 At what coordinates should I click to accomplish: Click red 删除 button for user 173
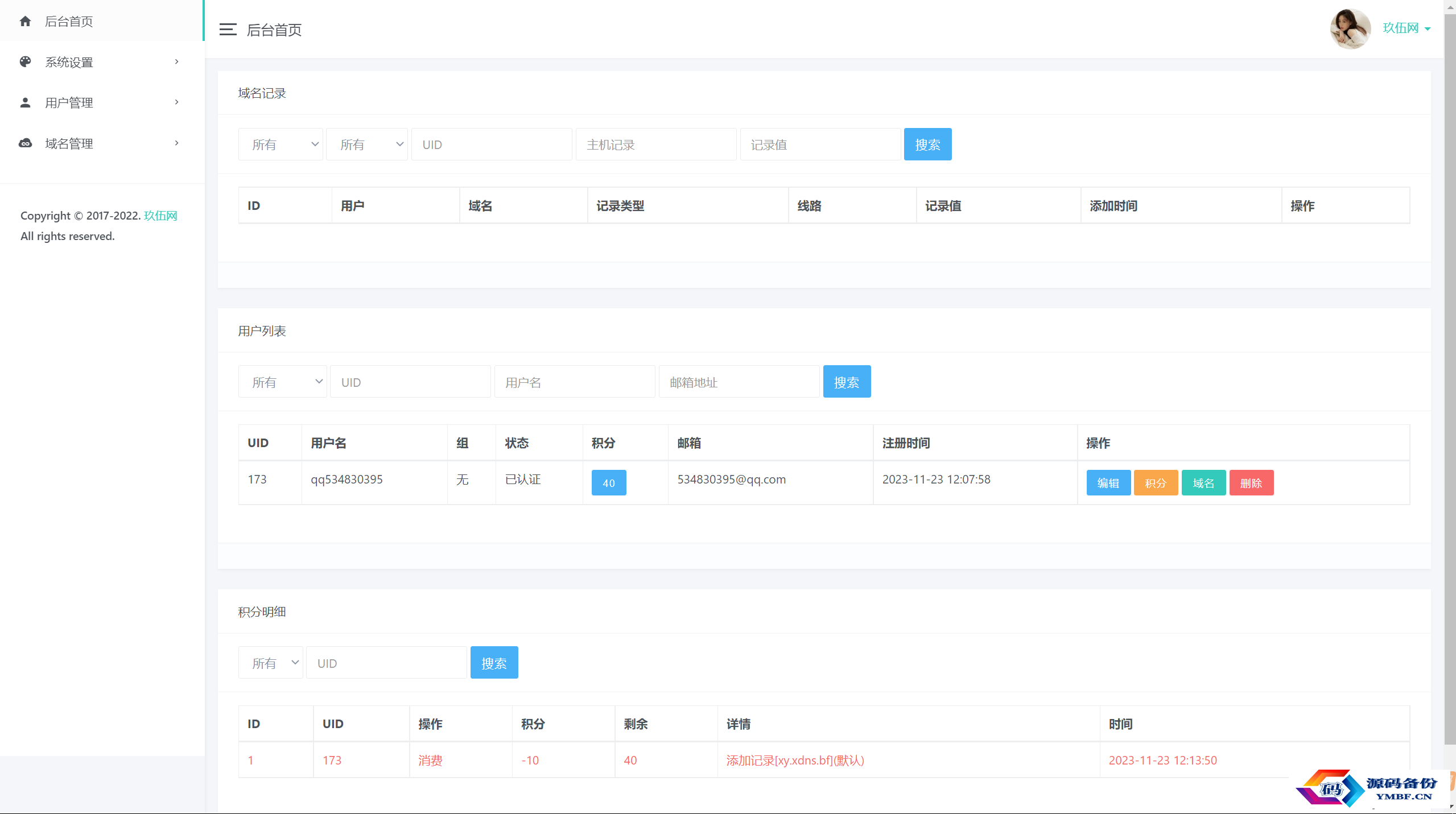(x=1251, y=483)
